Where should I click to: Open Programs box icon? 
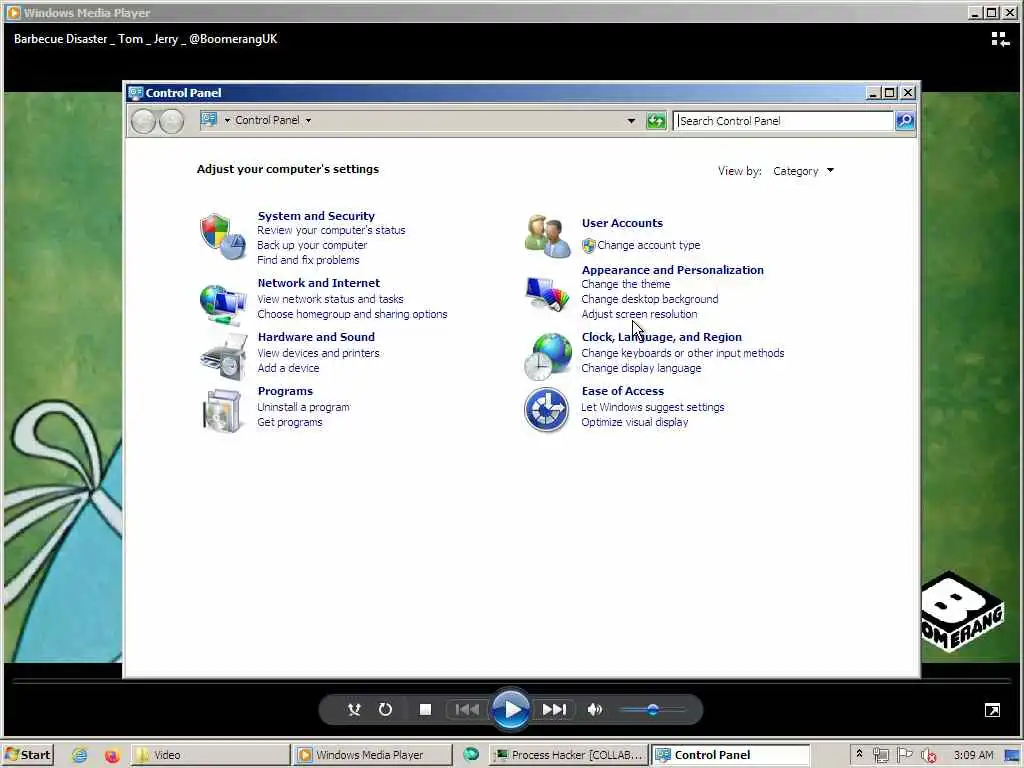pos(222,411)
